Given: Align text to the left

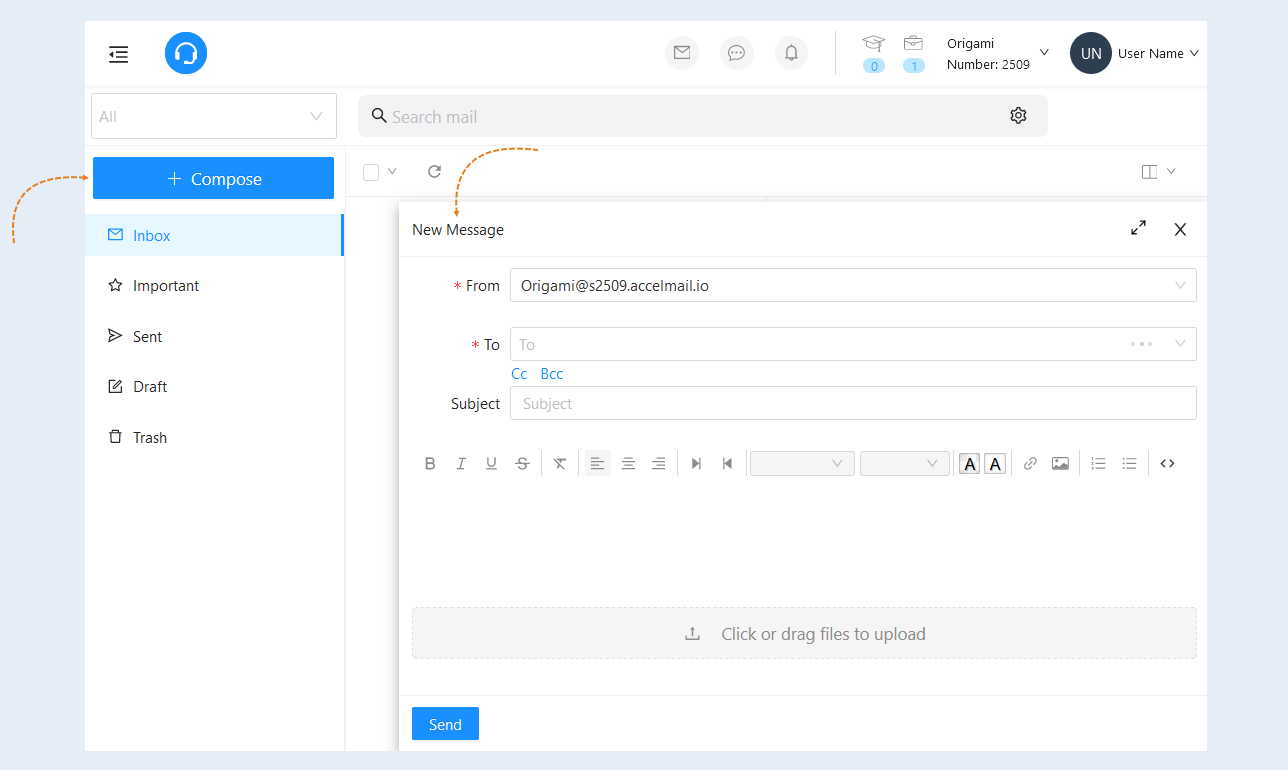Looking at the screenshot, I should [597, 464].
